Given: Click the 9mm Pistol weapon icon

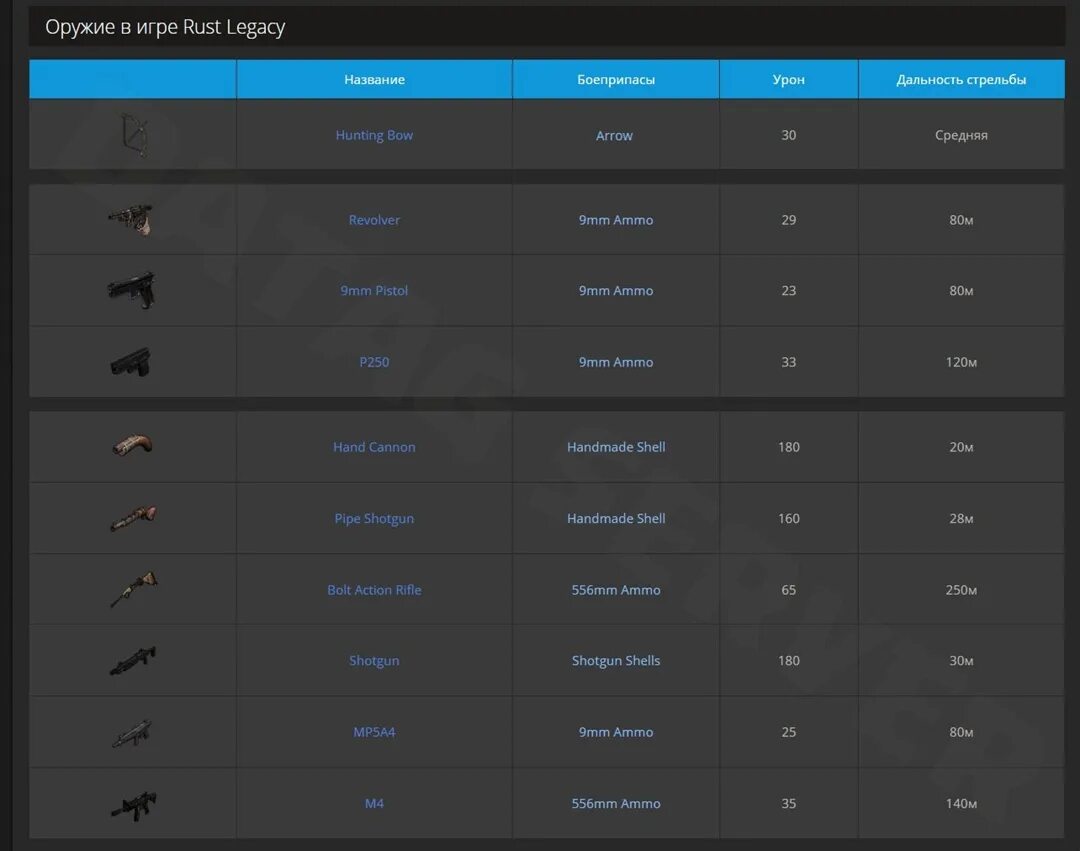Looking at the screenshot, I should [132, 290].
